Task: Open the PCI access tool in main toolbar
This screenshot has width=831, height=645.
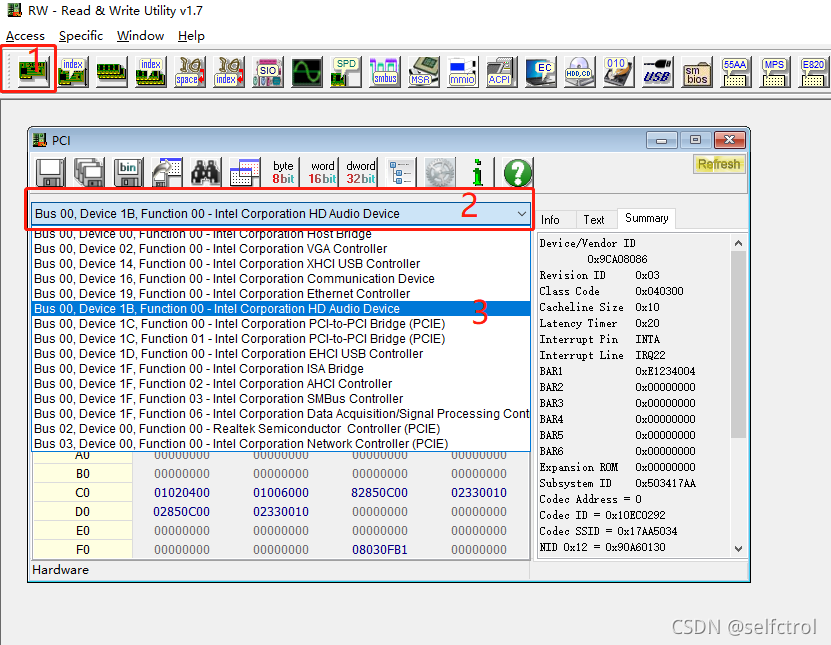Action: pos(33,71)
